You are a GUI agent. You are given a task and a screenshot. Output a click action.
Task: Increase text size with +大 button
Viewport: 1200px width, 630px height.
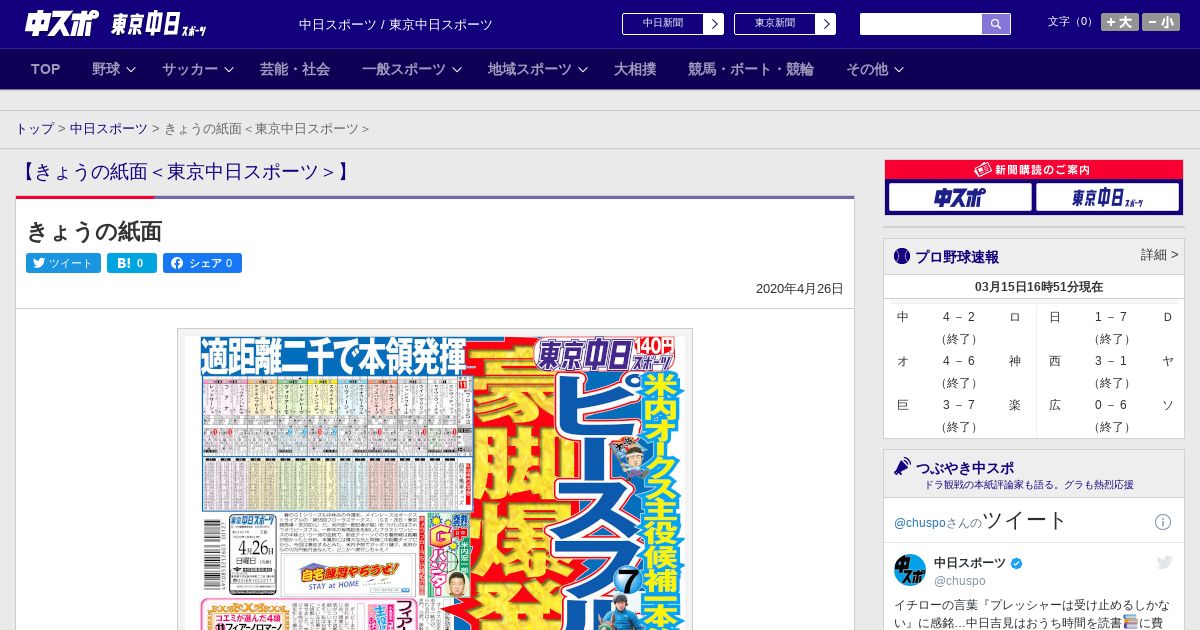1120,22
